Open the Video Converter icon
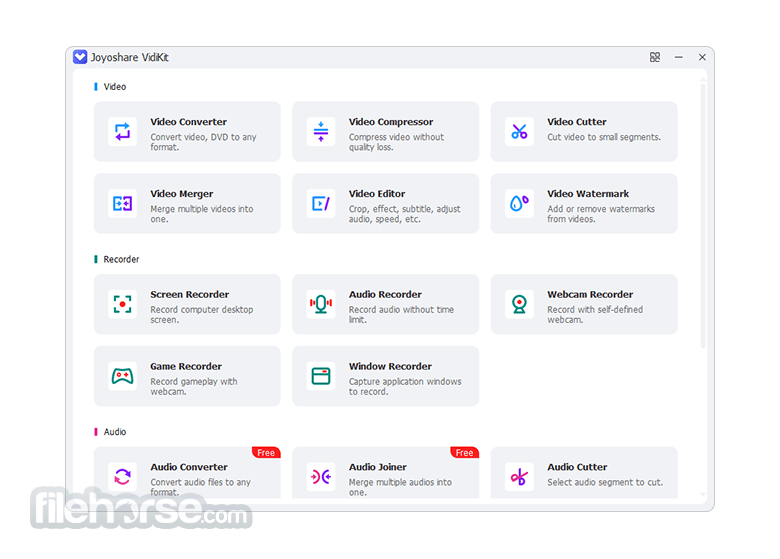The height and width of the screenshot is (559, 780). [122, 132]
